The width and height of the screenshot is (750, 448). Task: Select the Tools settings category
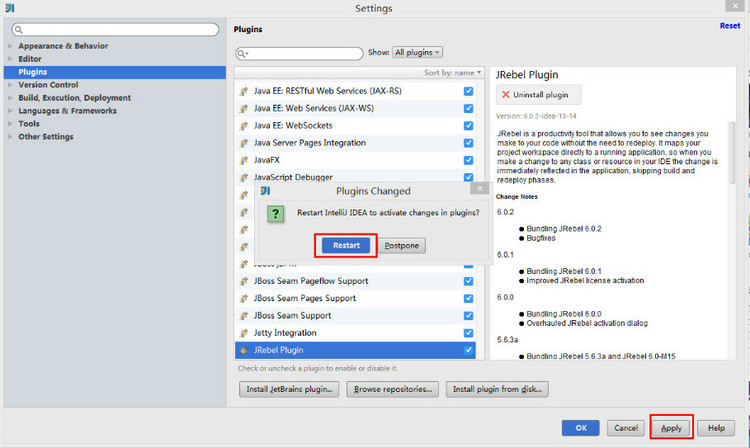coord(29,123)
